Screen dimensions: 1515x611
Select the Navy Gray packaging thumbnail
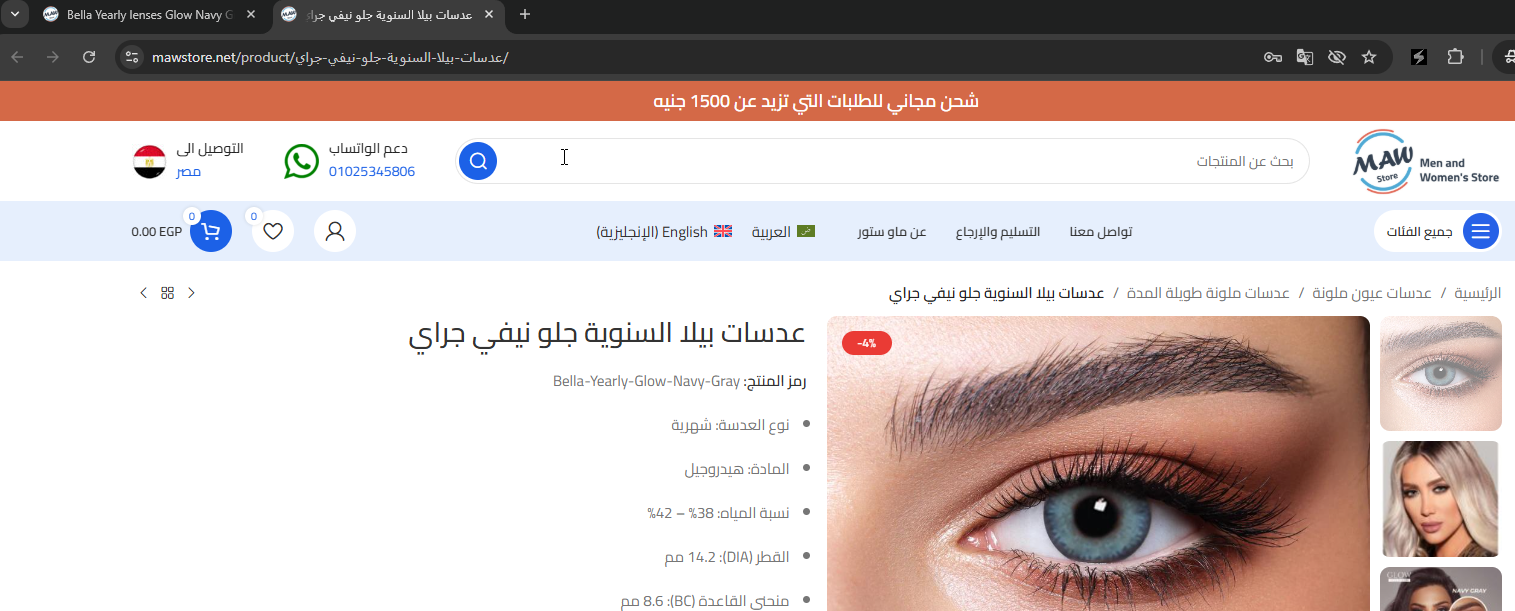1441,589
